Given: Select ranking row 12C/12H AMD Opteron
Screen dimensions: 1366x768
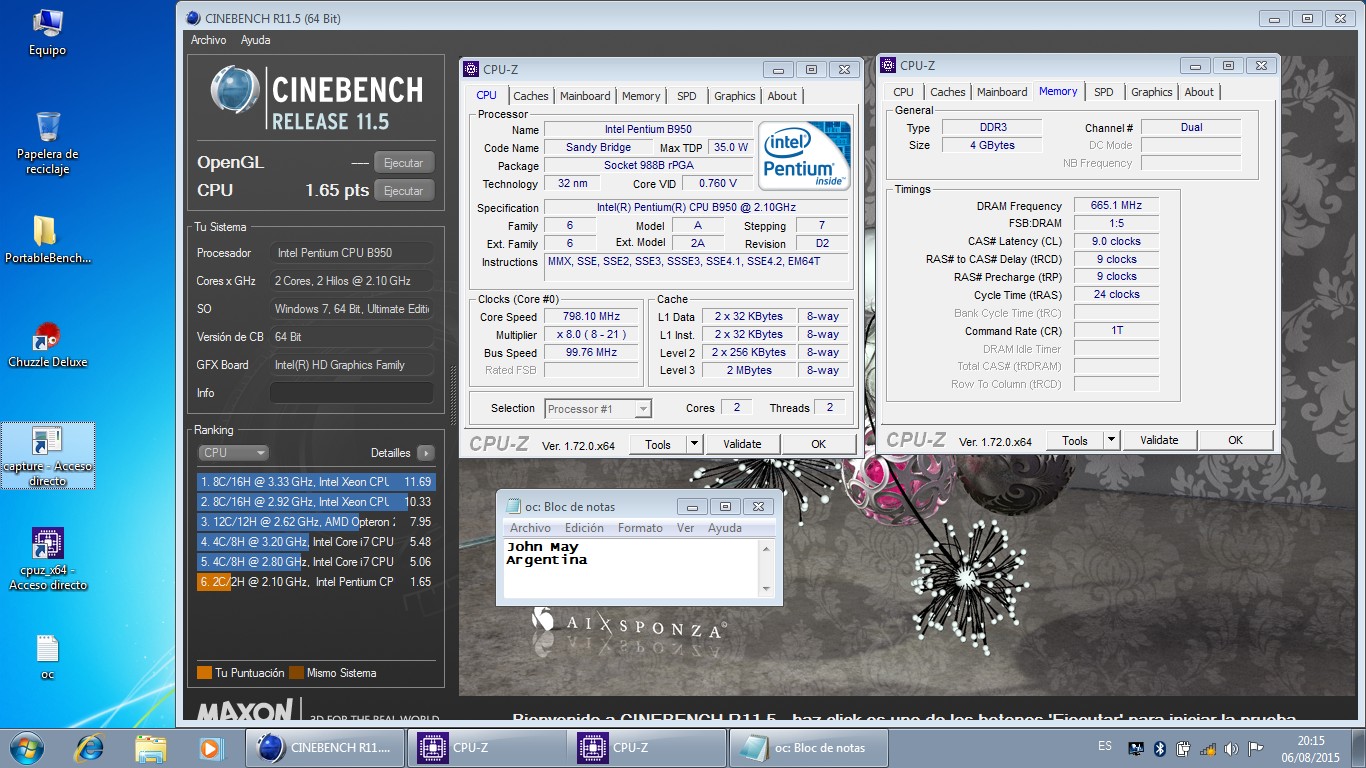Looking at the screenshot, I should point(317,522).
